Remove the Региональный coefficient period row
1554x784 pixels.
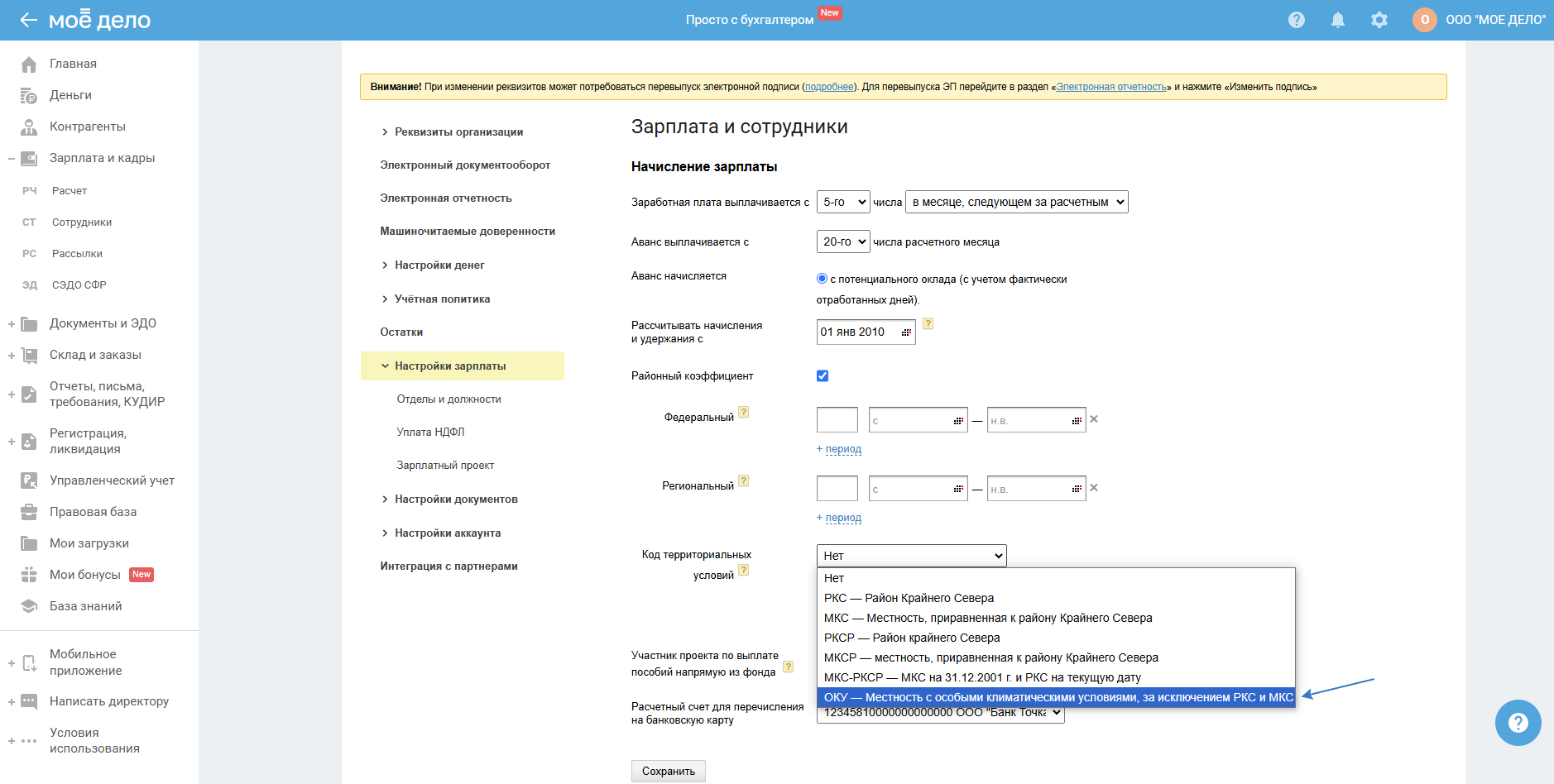1094,488
